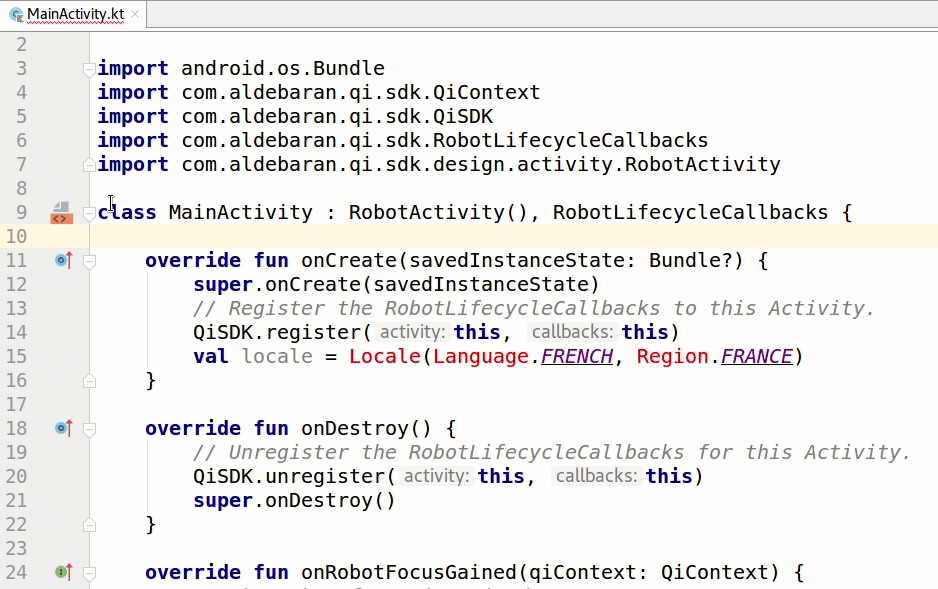The height and width of the screenshot is (589, 938).
Task: Select the MainActivity.kt tab label
Action: [75, 14]
